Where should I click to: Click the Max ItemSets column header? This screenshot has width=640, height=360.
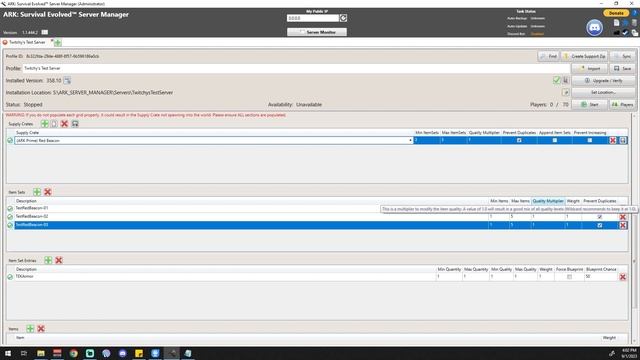tap(453, 133)
